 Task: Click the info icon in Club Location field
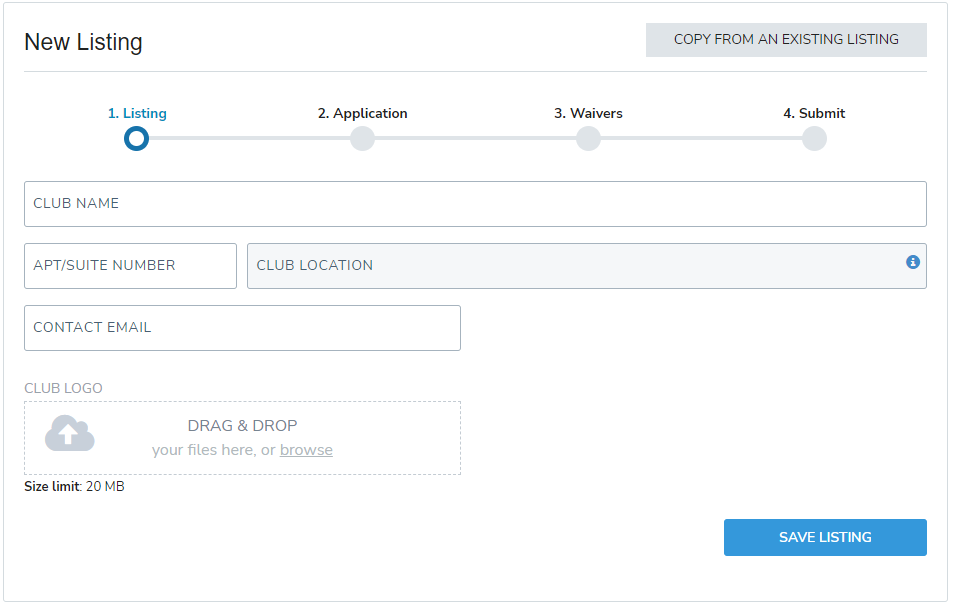[912, 262]
